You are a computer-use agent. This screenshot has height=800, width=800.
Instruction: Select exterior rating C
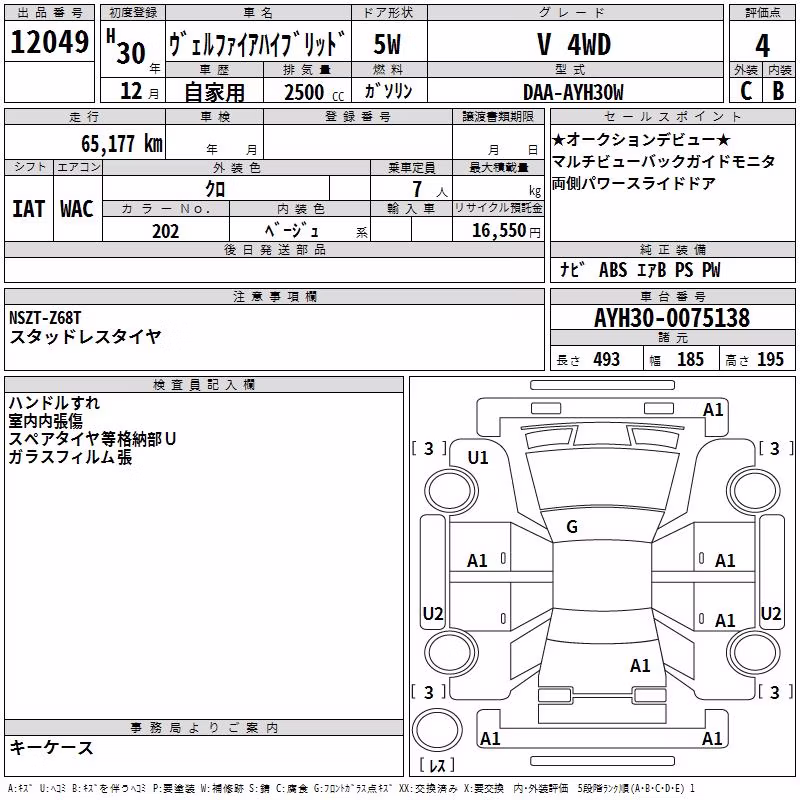click(746, 91)
